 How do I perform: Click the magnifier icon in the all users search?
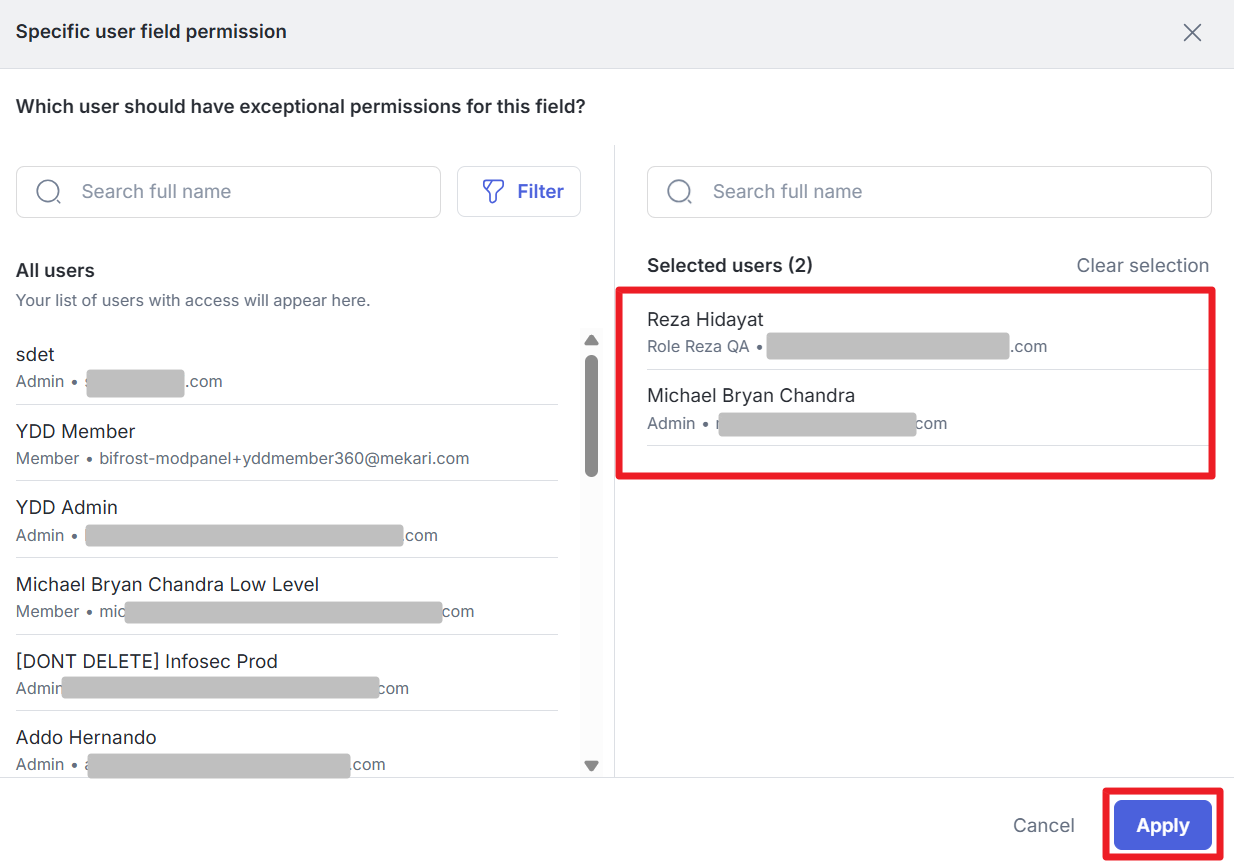[x=49, y=192]
